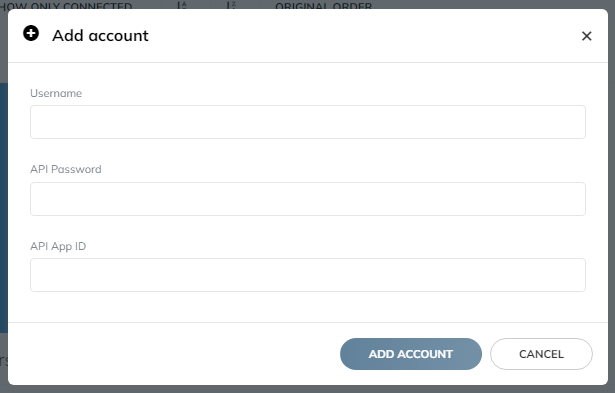Image resolution: width=615 pixels, height=393 pixels.
Task: Toggle SHOW ONLY CONNECTED behind the dialog
Action: (x=66, y=5)
